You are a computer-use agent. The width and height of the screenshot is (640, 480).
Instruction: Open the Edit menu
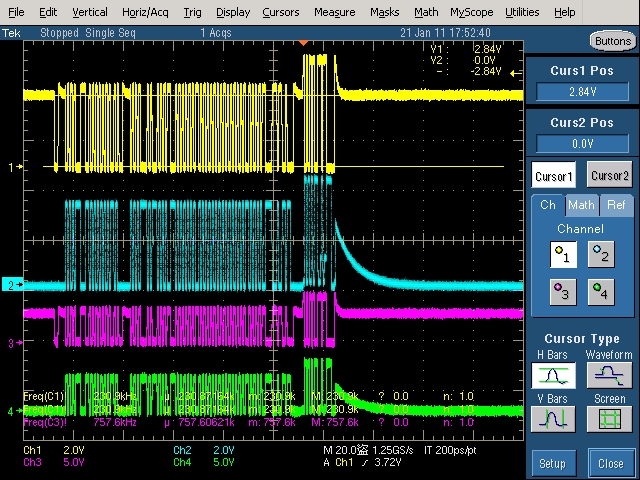48,12
